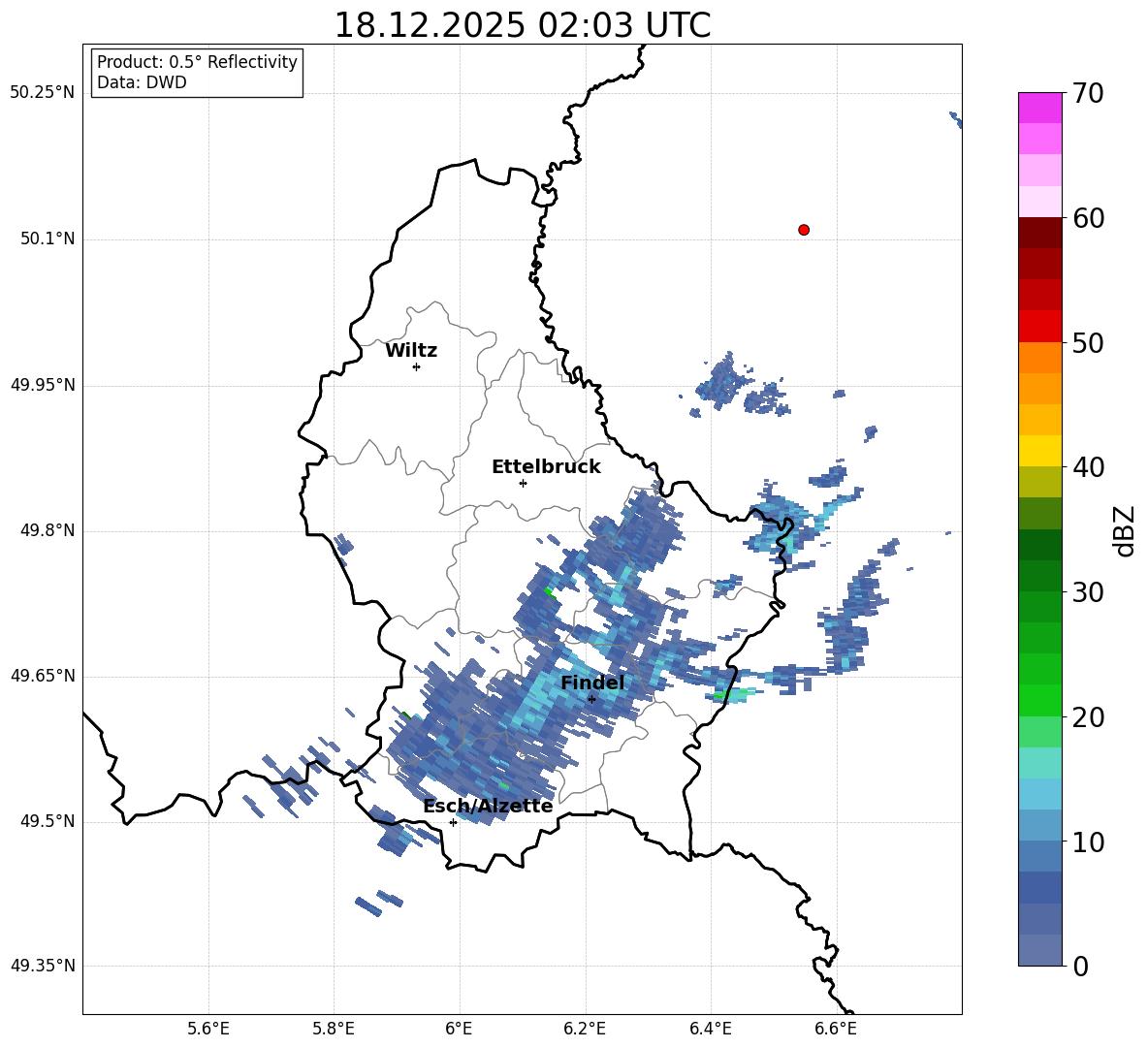Click the 6.4°E longitude label
The width and height of the screenshot is (1148, 1048).
point(710,1029)
